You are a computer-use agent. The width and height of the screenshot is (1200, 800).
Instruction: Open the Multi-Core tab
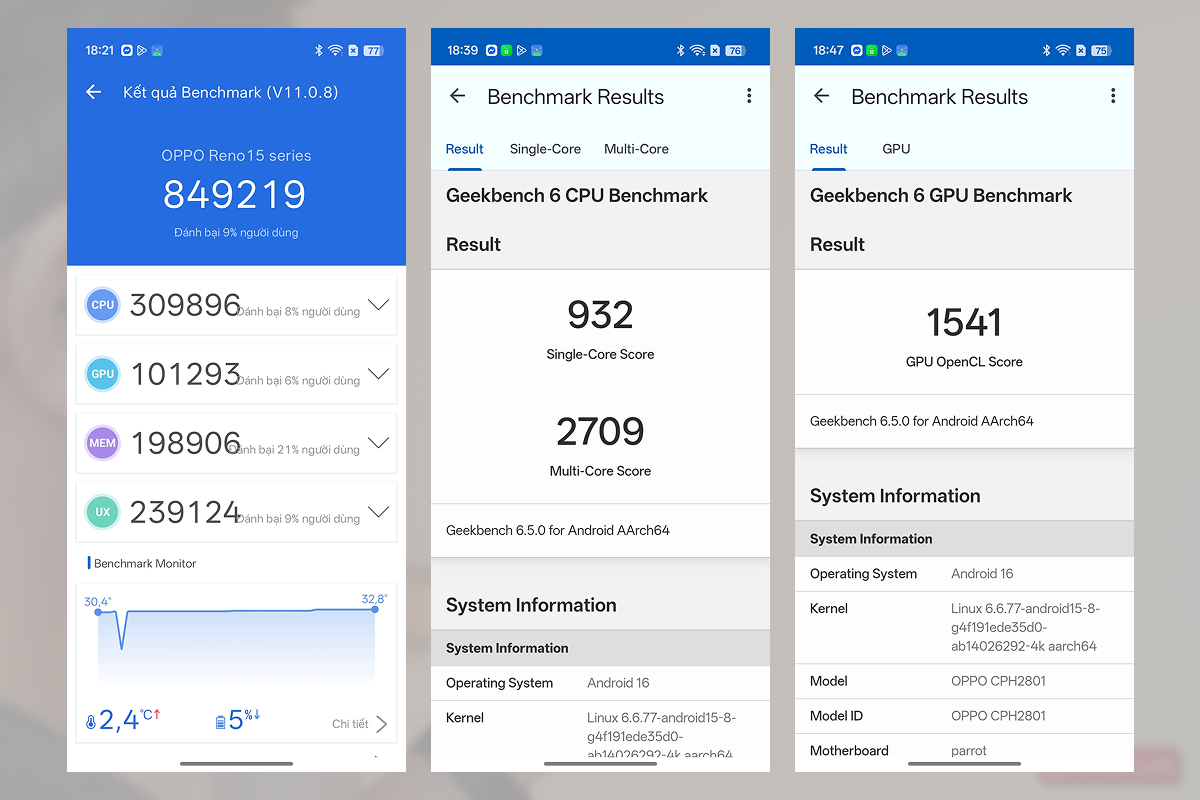pyautogui.click(x=636, y=148)
